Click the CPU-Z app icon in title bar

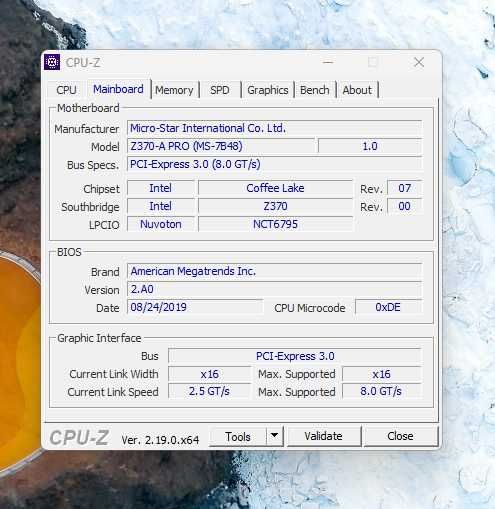tap(52, 62)
